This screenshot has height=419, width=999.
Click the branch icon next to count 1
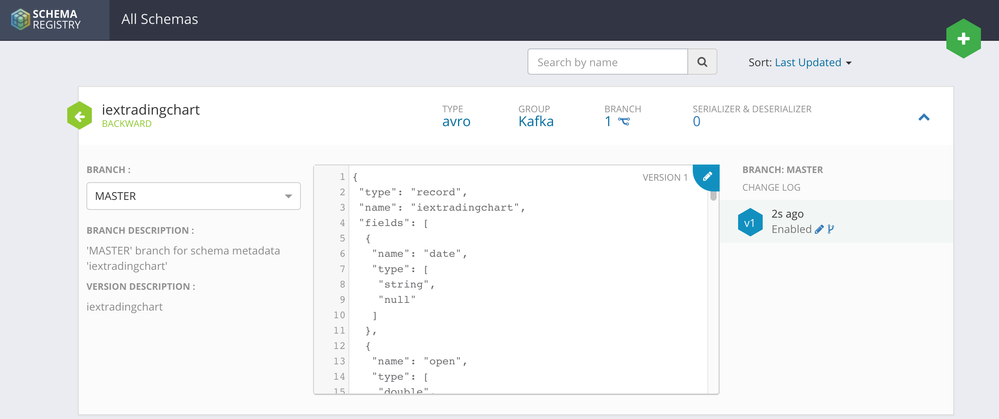(624, 122)
